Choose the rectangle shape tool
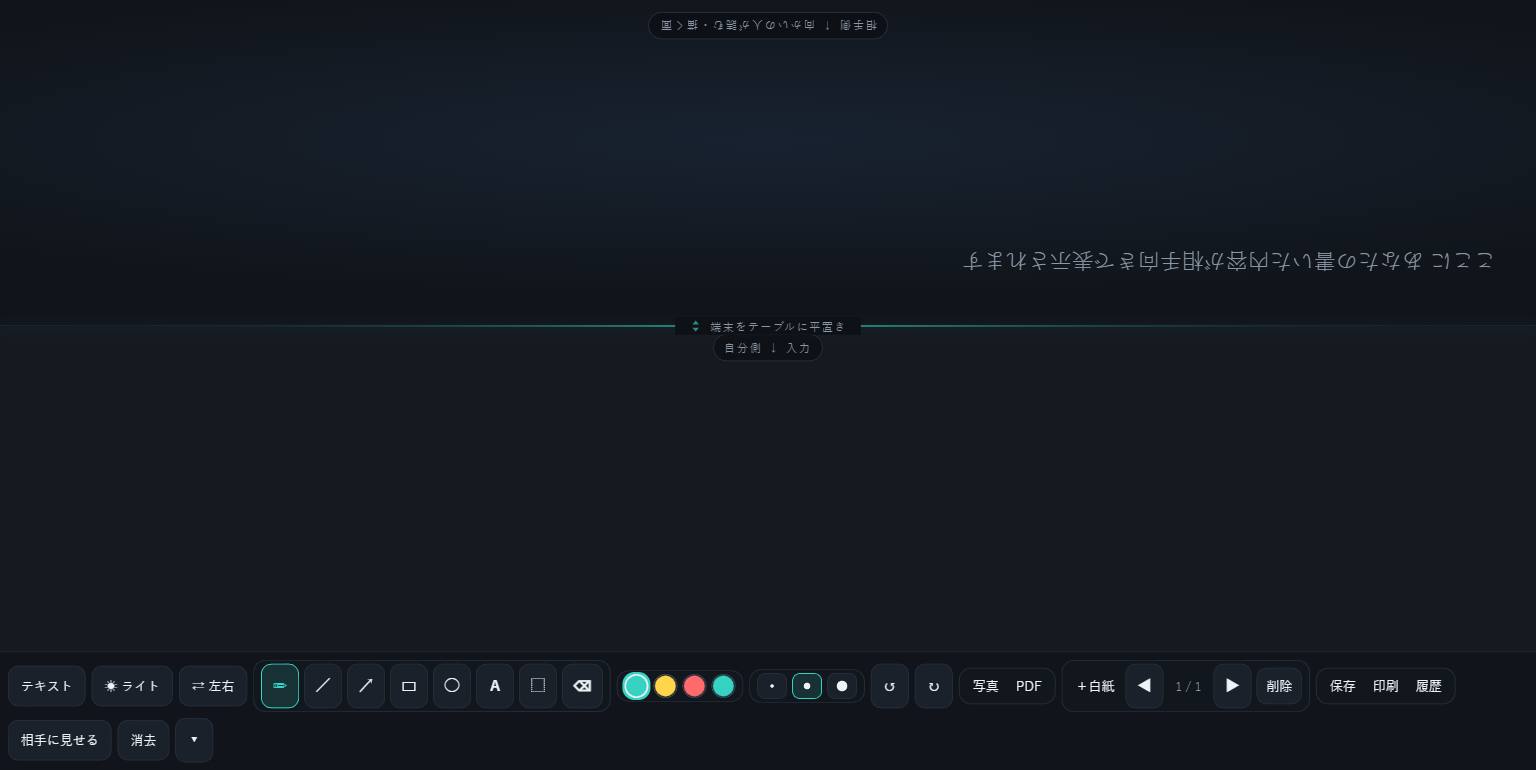The image size is (1536, 770). pyautogui.click(x=409, y=686)
